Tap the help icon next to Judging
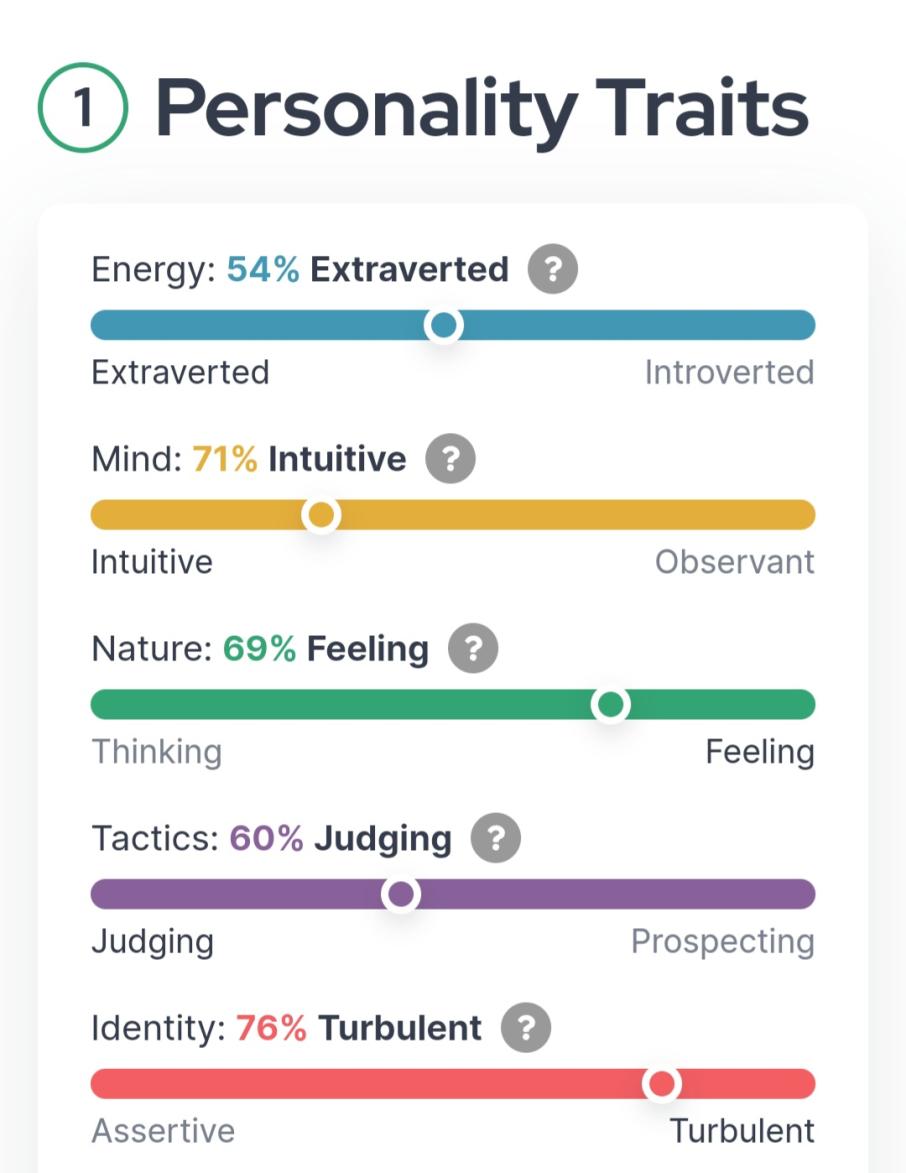The width and height of the screenshot is (906, 1173). [x=496, y=838]
